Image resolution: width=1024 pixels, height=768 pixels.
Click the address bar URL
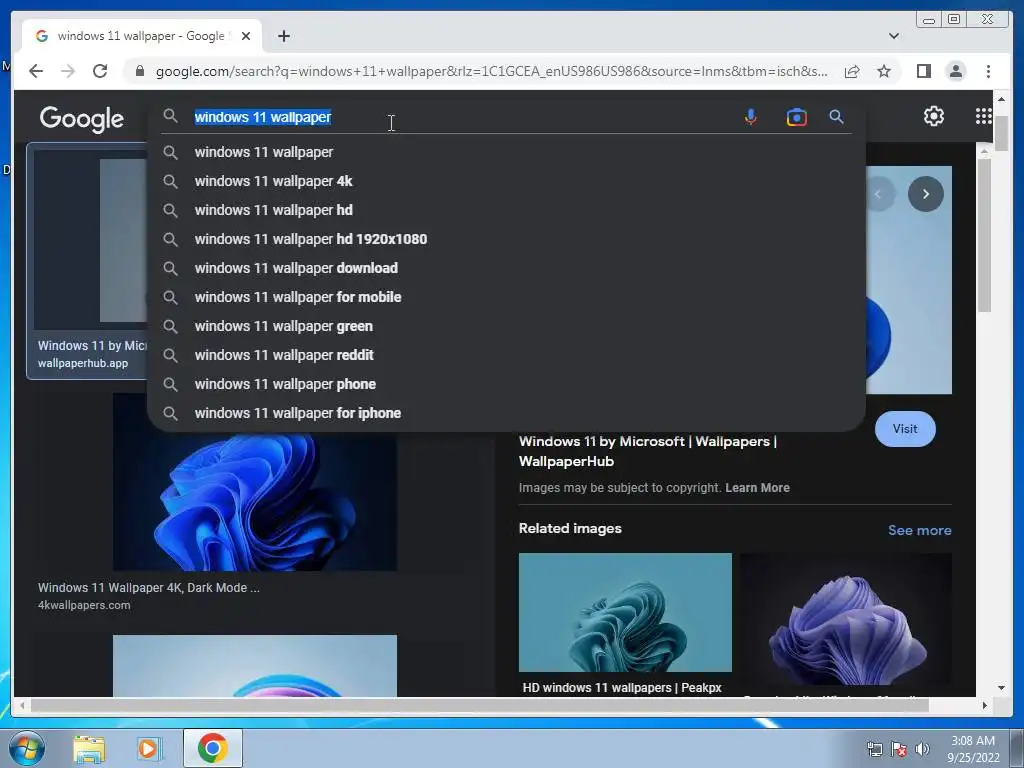pyautogui.click(x=491, y=71)
